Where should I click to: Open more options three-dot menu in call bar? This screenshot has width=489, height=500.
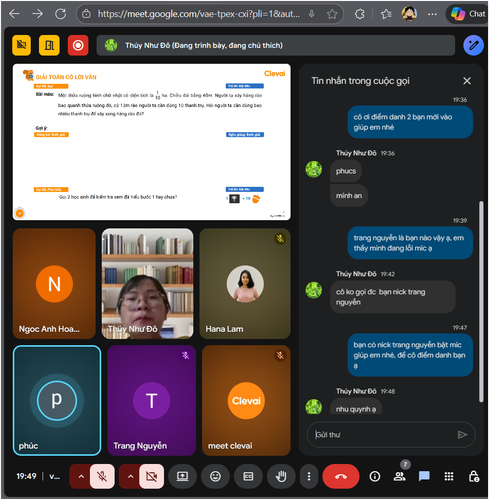click(309, 476)
